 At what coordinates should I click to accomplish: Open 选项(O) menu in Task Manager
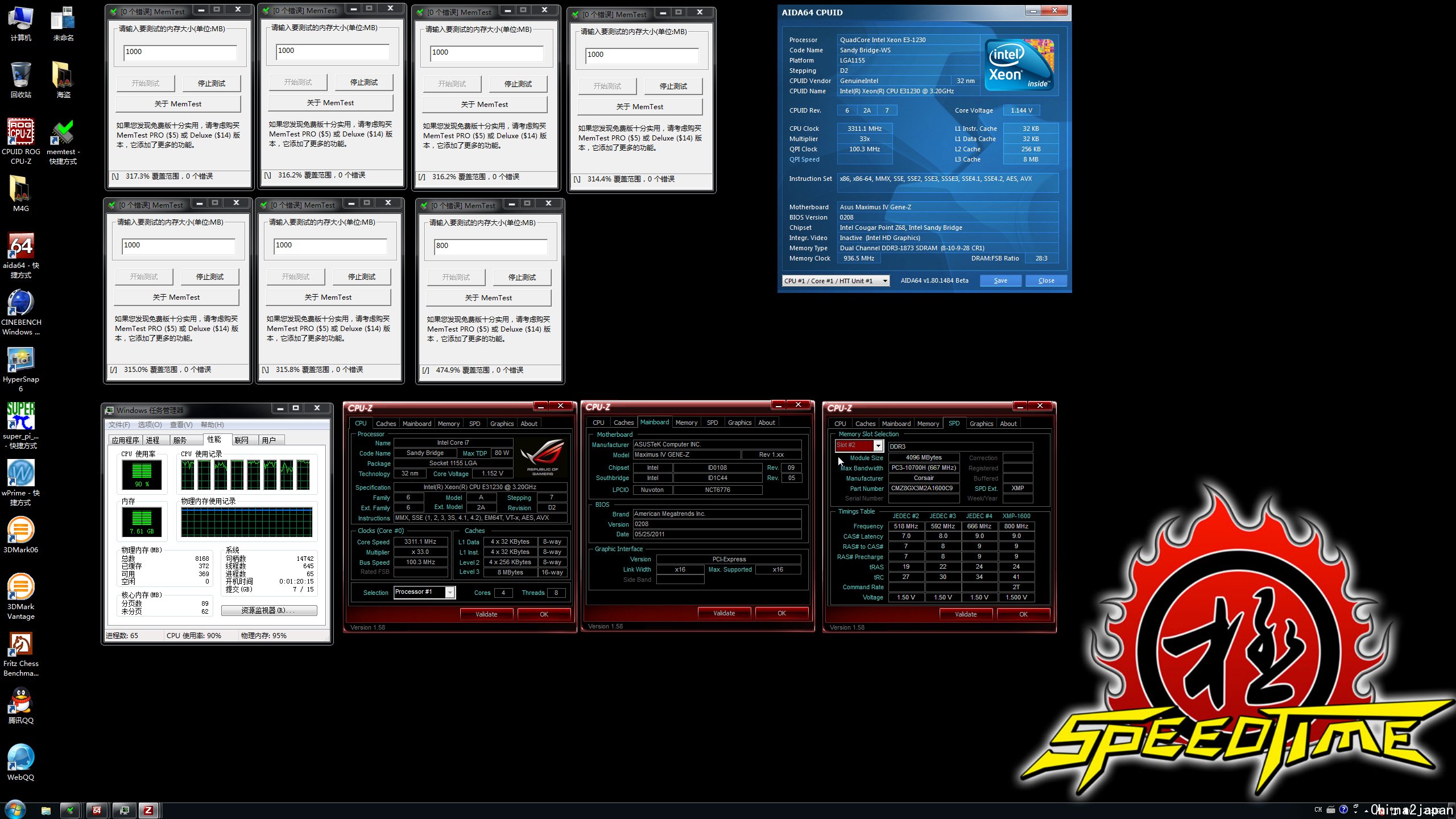coord(150,424)
